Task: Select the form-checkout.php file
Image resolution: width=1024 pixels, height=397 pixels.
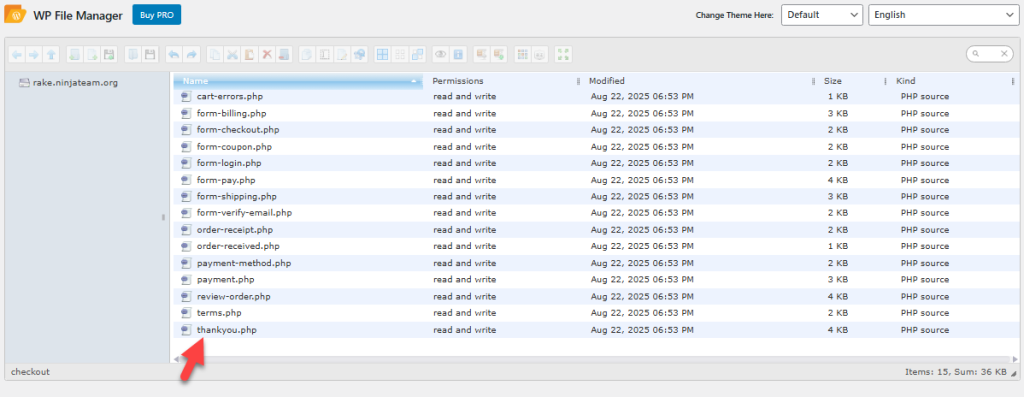Action: pos(595,130)
